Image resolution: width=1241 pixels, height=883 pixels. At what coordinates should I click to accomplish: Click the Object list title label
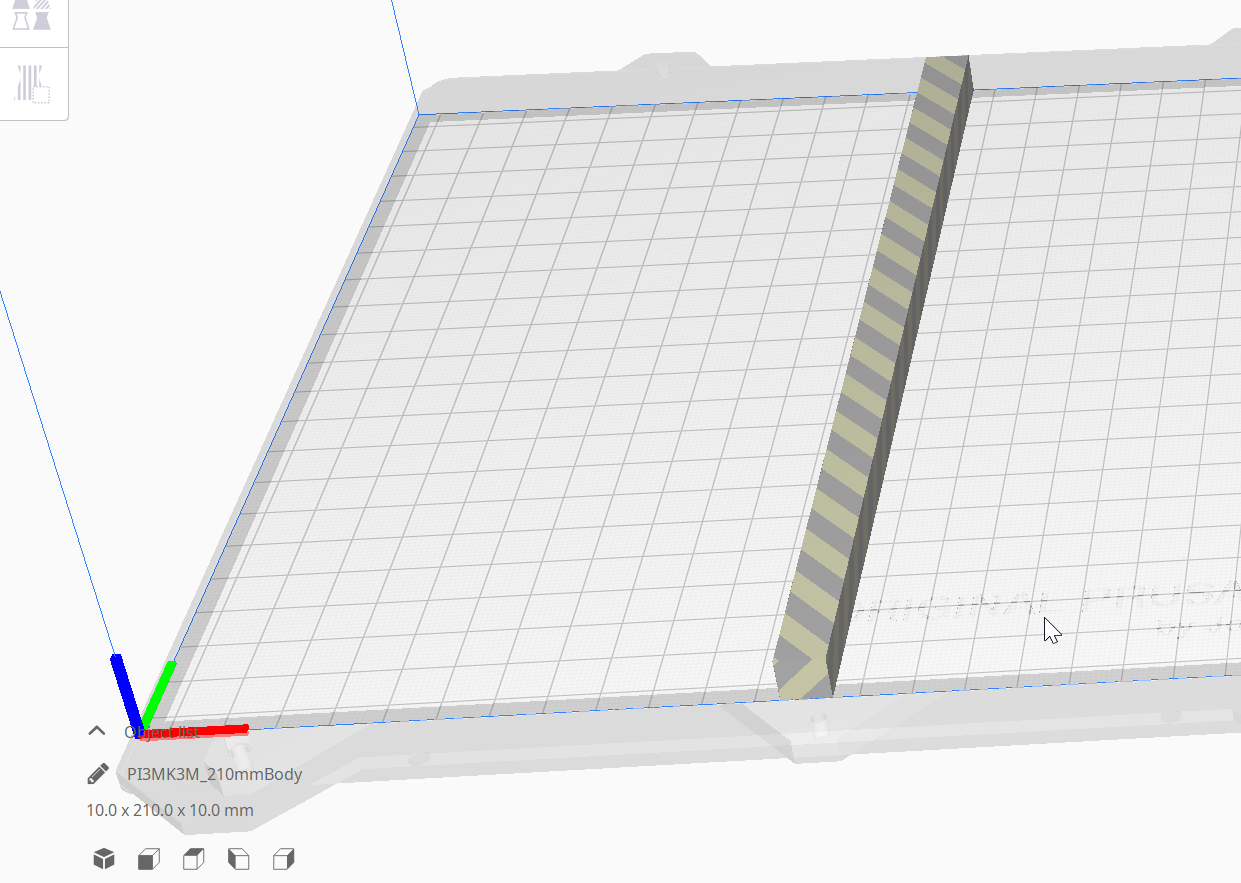[x=165, y=733]
